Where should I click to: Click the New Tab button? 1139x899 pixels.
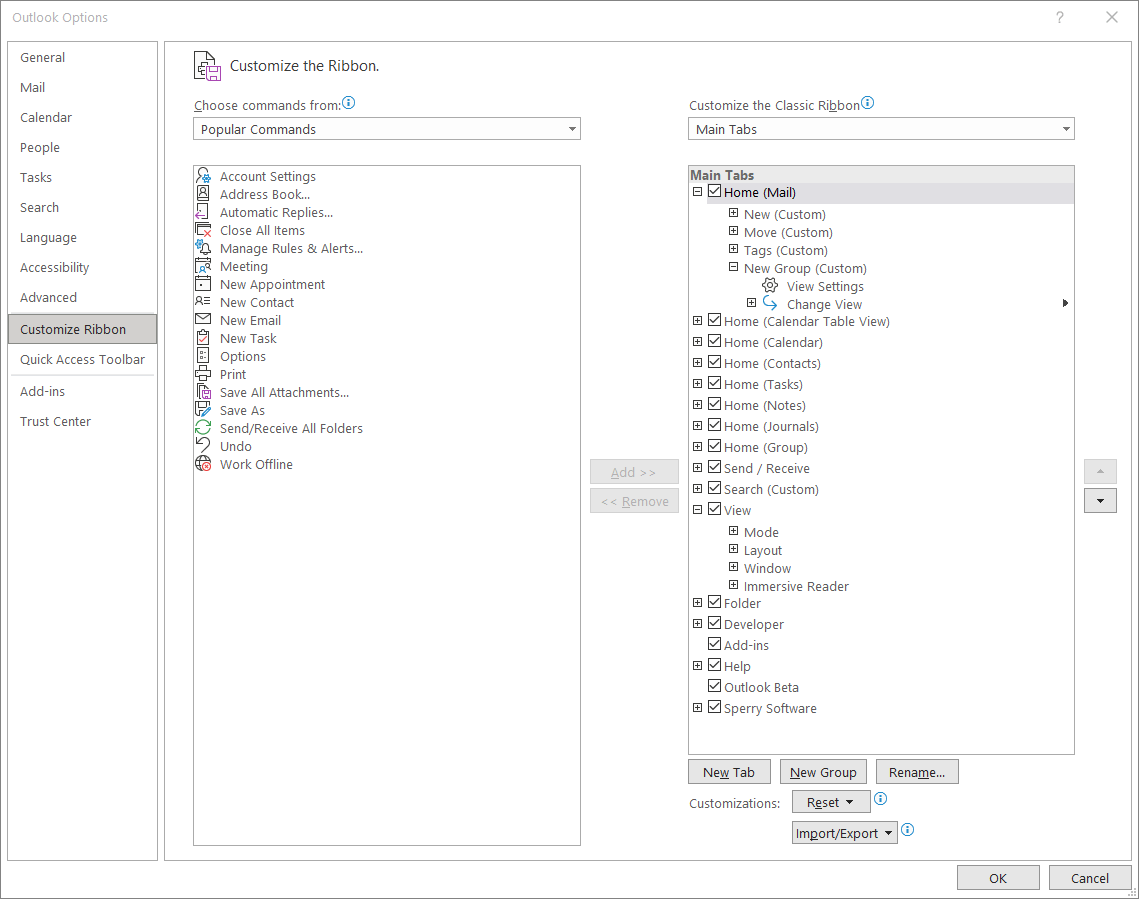(729, 772)
